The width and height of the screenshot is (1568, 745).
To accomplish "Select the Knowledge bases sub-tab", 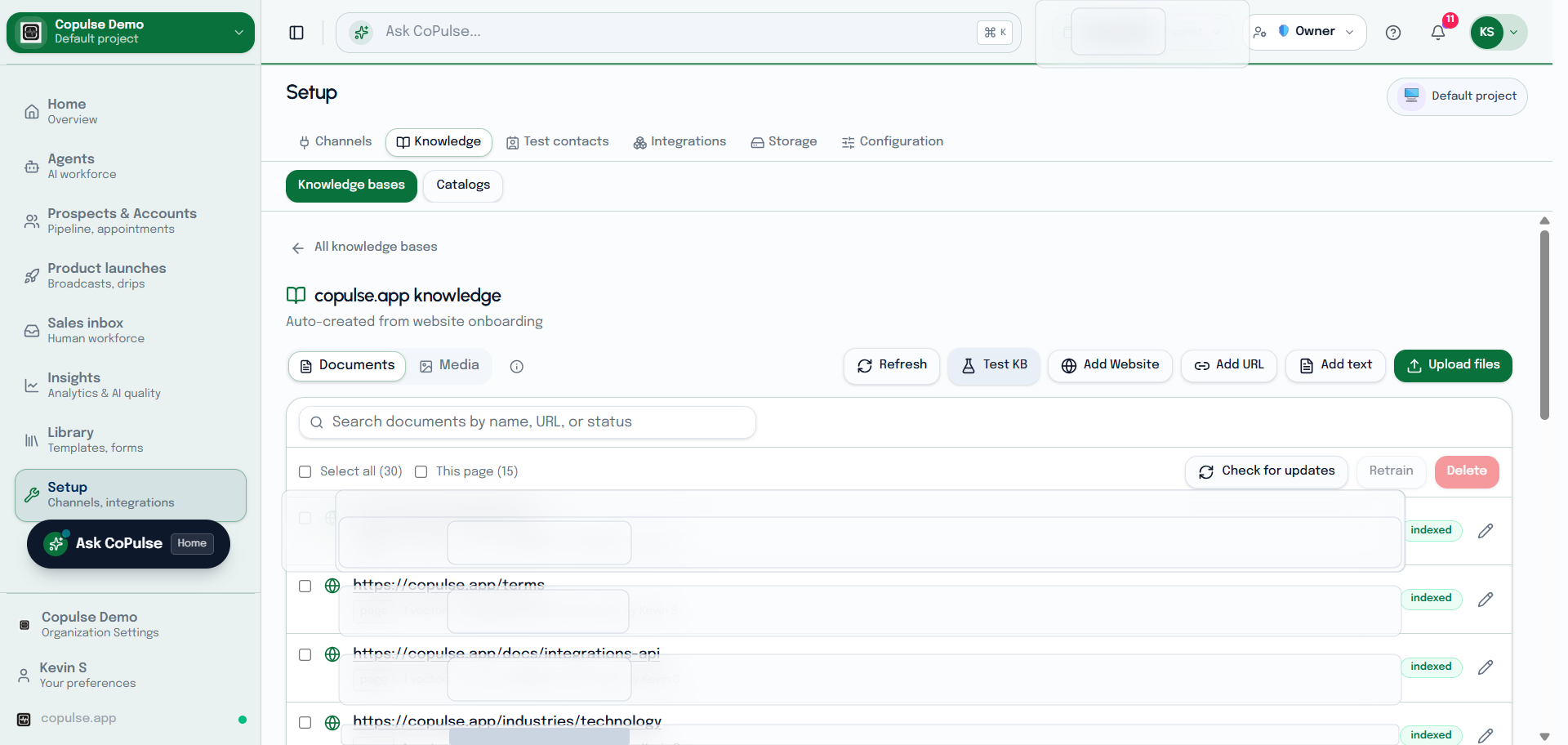I will [x=351, y=185].
